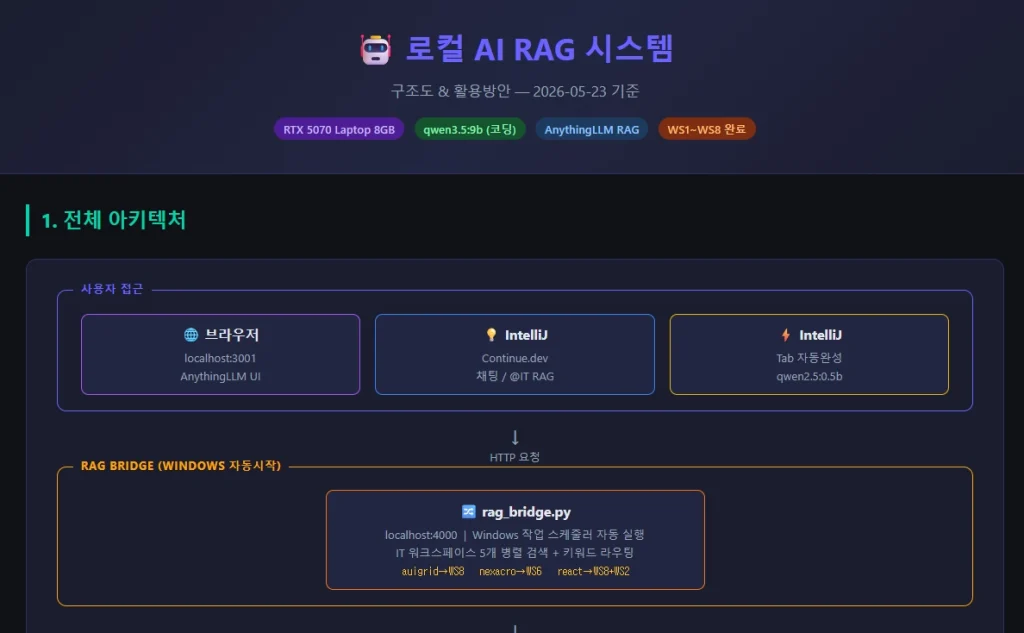Click the react→WS8+WS2 routing label
The width and height of the screenshot is (1024, 633).
(x=594, y=572)
